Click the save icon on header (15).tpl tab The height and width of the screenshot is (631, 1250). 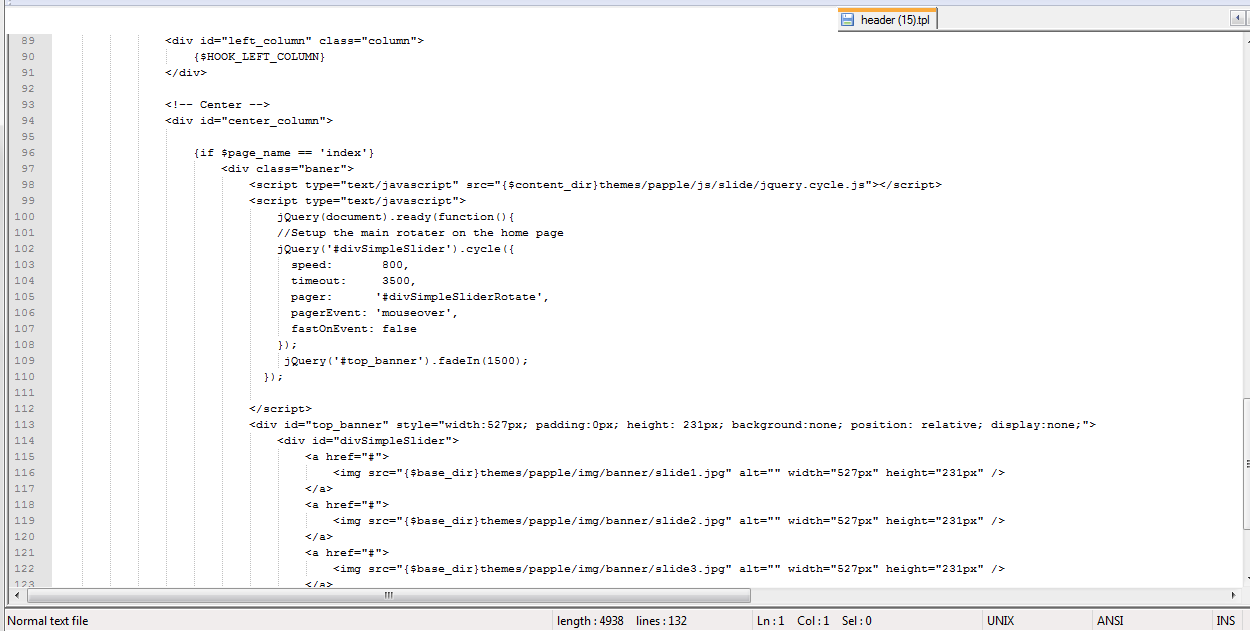(847, 20)
